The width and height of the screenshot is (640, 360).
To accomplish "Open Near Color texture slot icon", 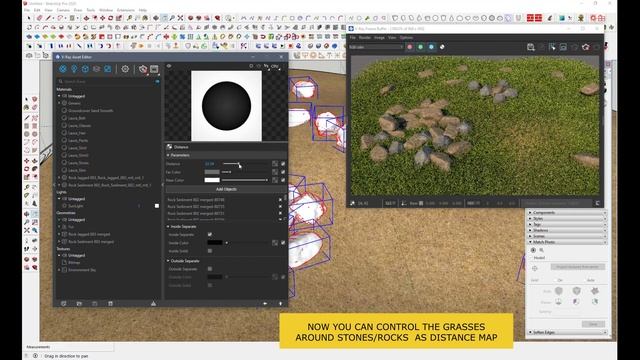I will (275, 180).
